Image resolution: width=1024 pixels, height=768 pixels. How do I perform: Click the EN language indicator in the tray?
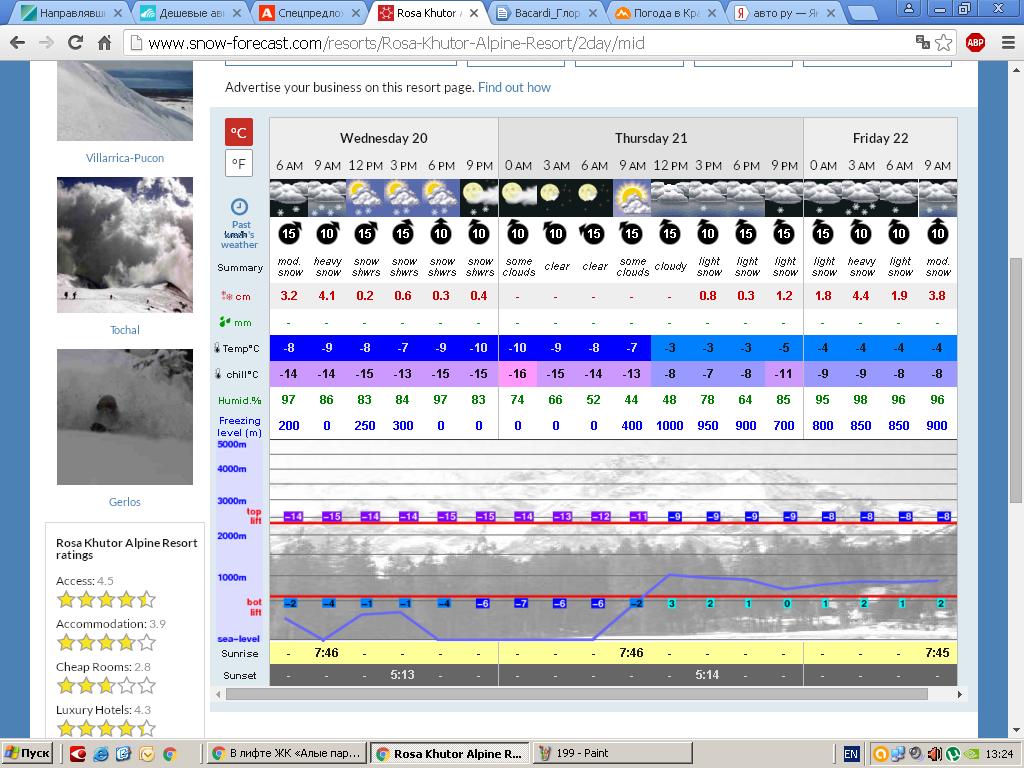pos(851,754)
